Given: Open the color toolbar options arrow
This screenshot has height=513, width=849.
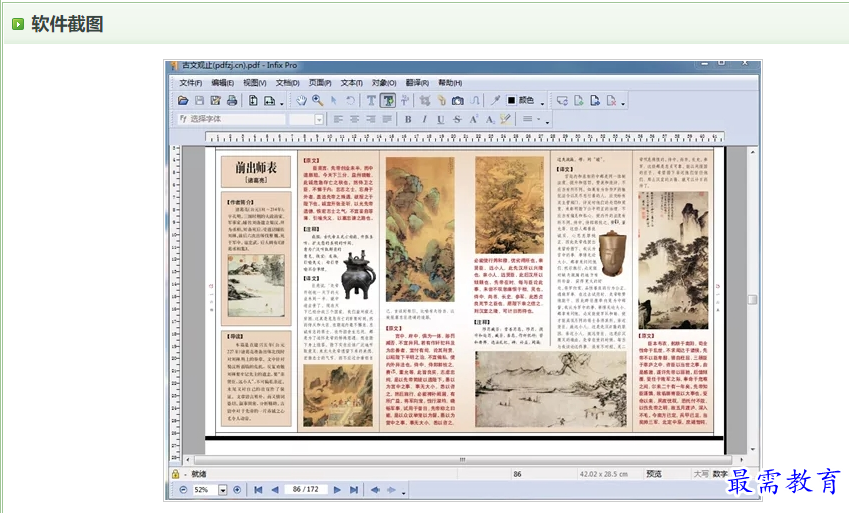Looking at the screenshot, I should [x=543, y=103].
